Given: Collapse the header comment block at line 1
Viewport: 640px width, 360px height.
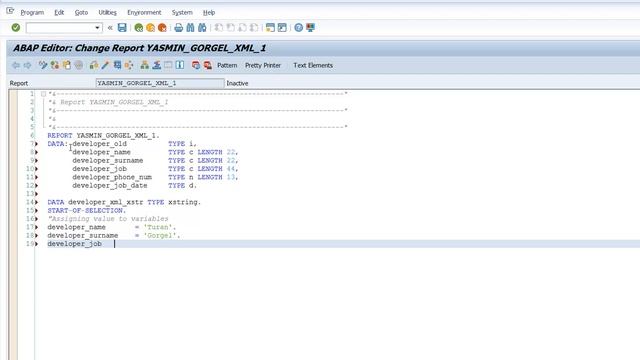Looking at the screenshot, I should pos(43,94).
